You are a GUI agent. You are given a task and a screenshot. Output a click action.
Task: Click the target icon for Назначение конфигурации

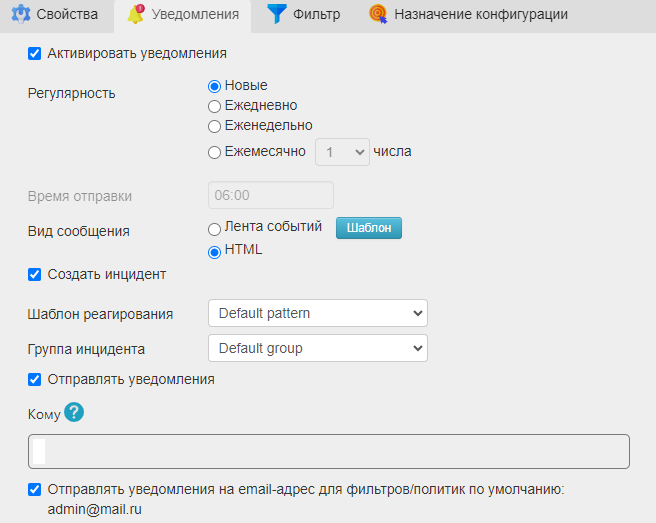click(378, 14)
